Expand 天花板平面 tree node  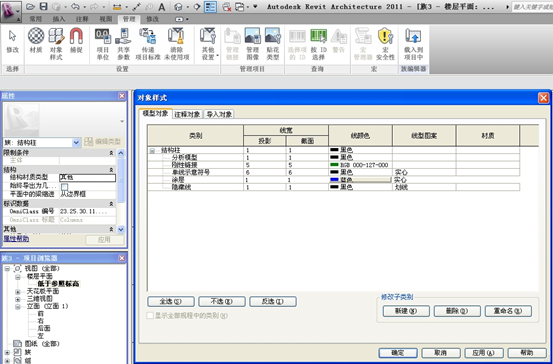tap(18, 292)
